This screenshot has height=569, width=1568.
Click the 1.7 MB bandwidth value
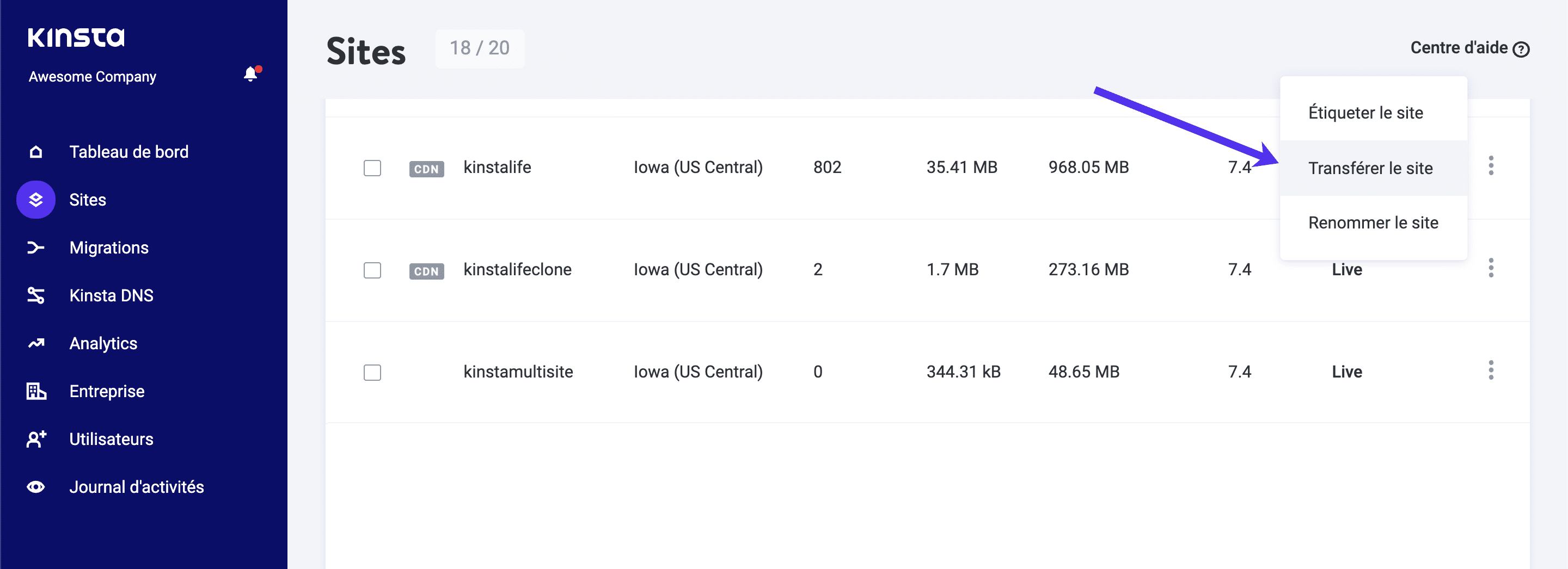(953, 269)
